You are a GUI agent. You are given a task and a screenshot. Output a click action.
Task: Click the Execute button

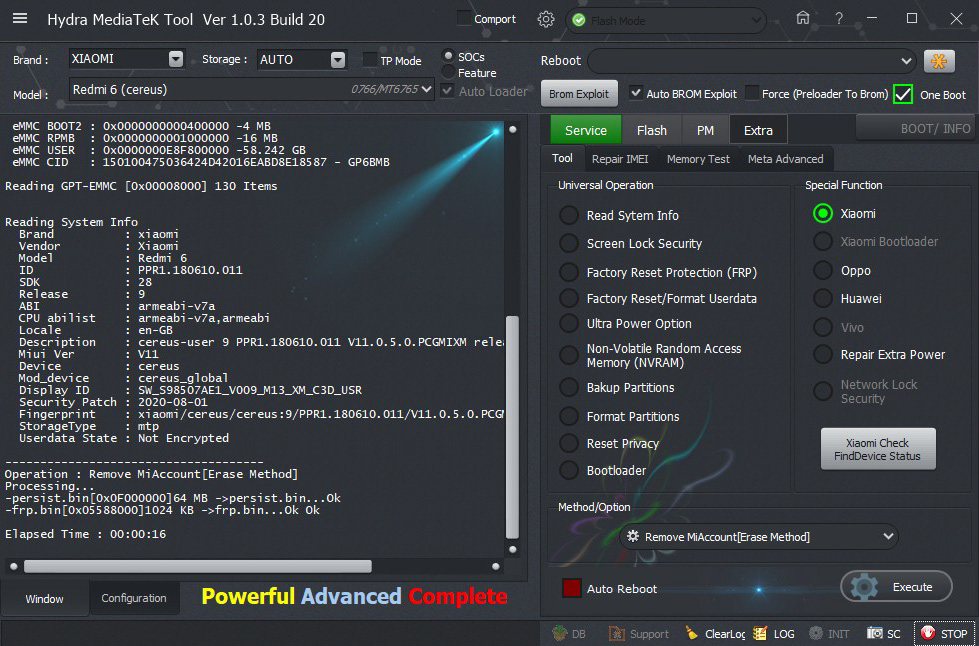896,587
